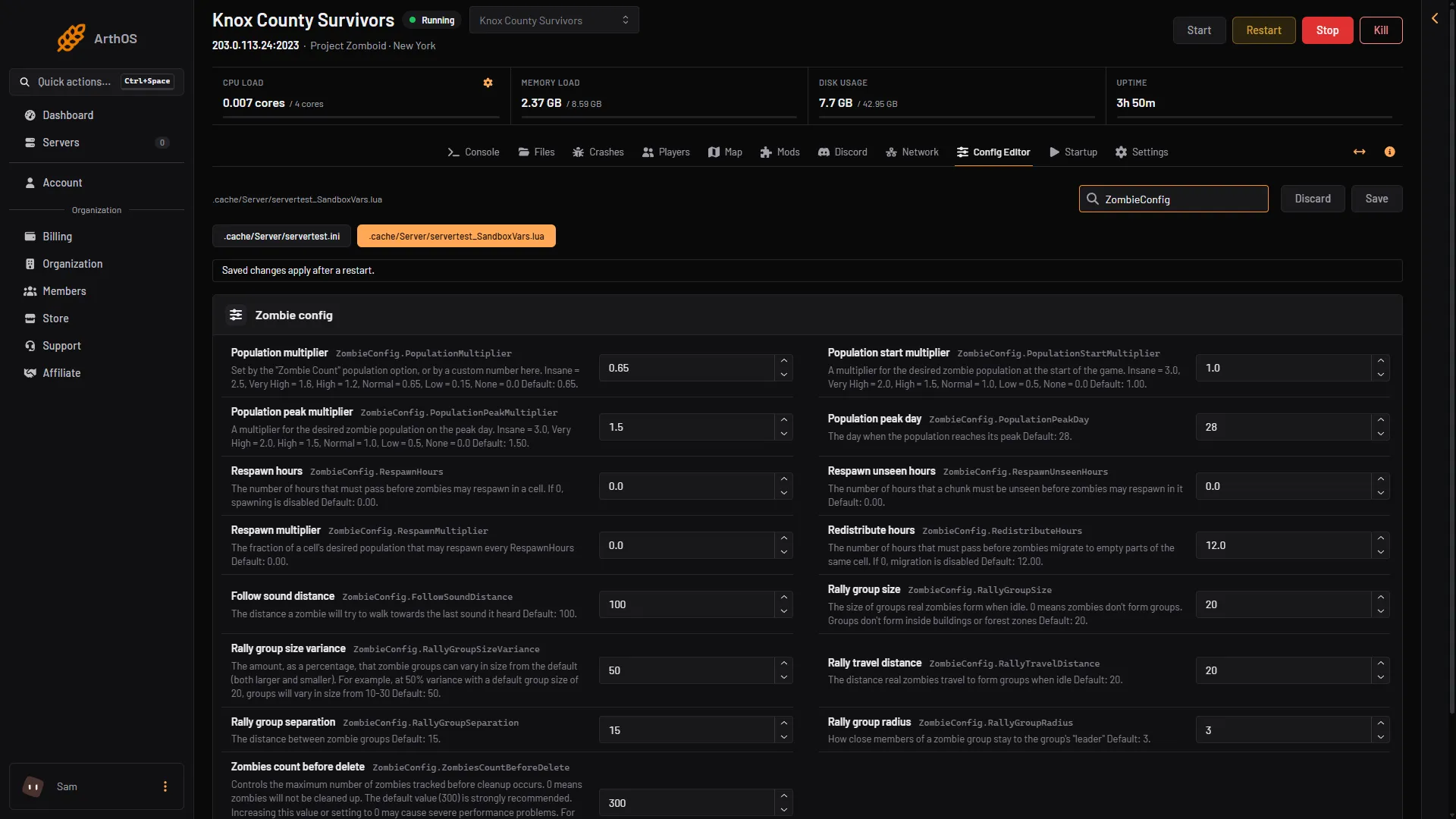Click the Rally group radius input field

[1283, 730]
